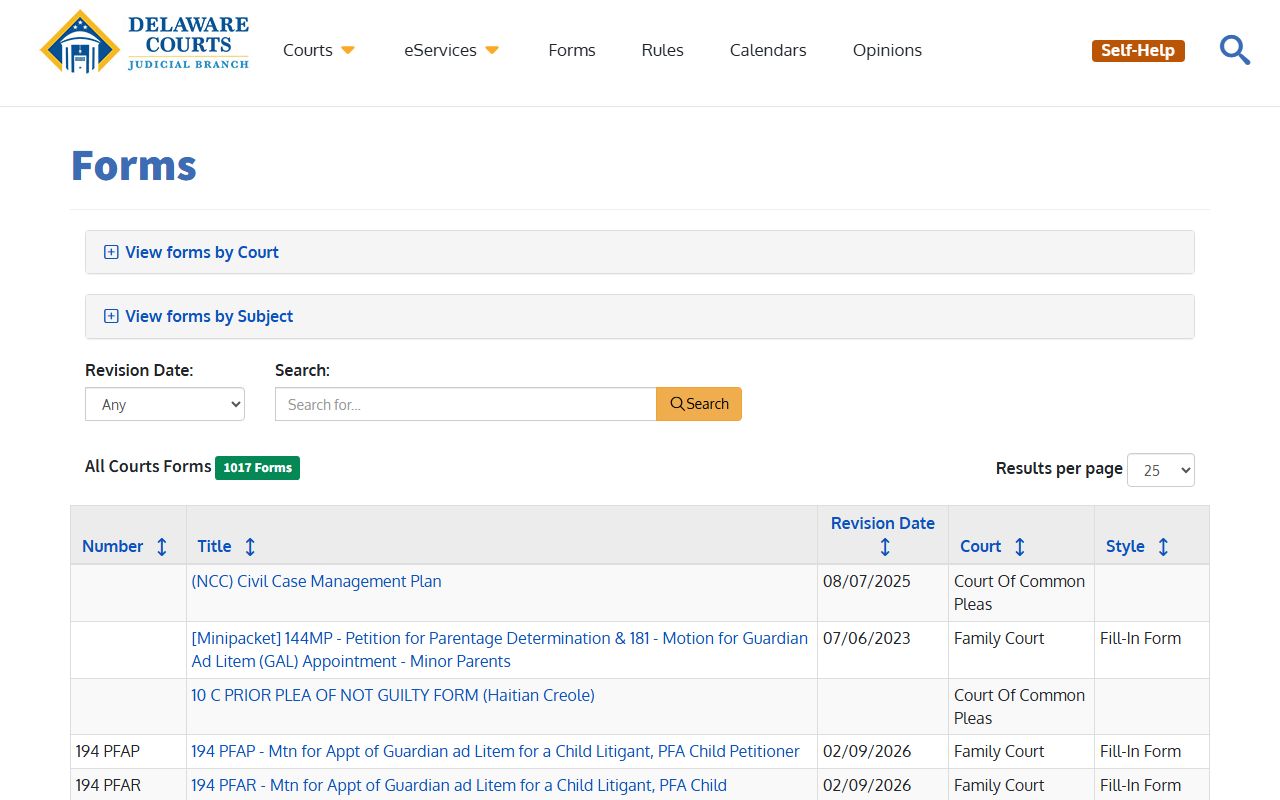Open the Revision Date filter dropdown
The height and width of the screenshot is (800, 1280).
pos(165,404)
